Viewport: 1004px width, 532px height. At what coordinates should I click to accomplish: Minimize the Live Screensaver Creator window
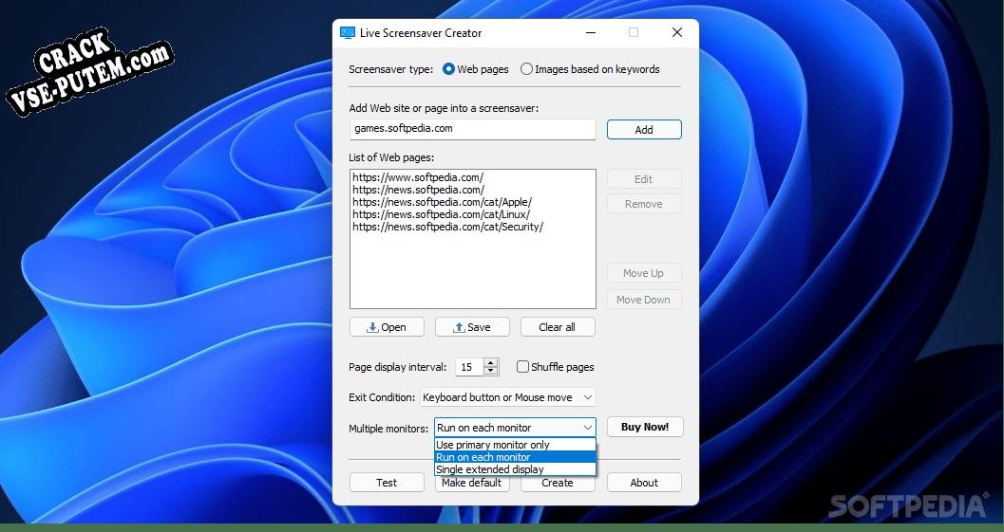(591, 33)
